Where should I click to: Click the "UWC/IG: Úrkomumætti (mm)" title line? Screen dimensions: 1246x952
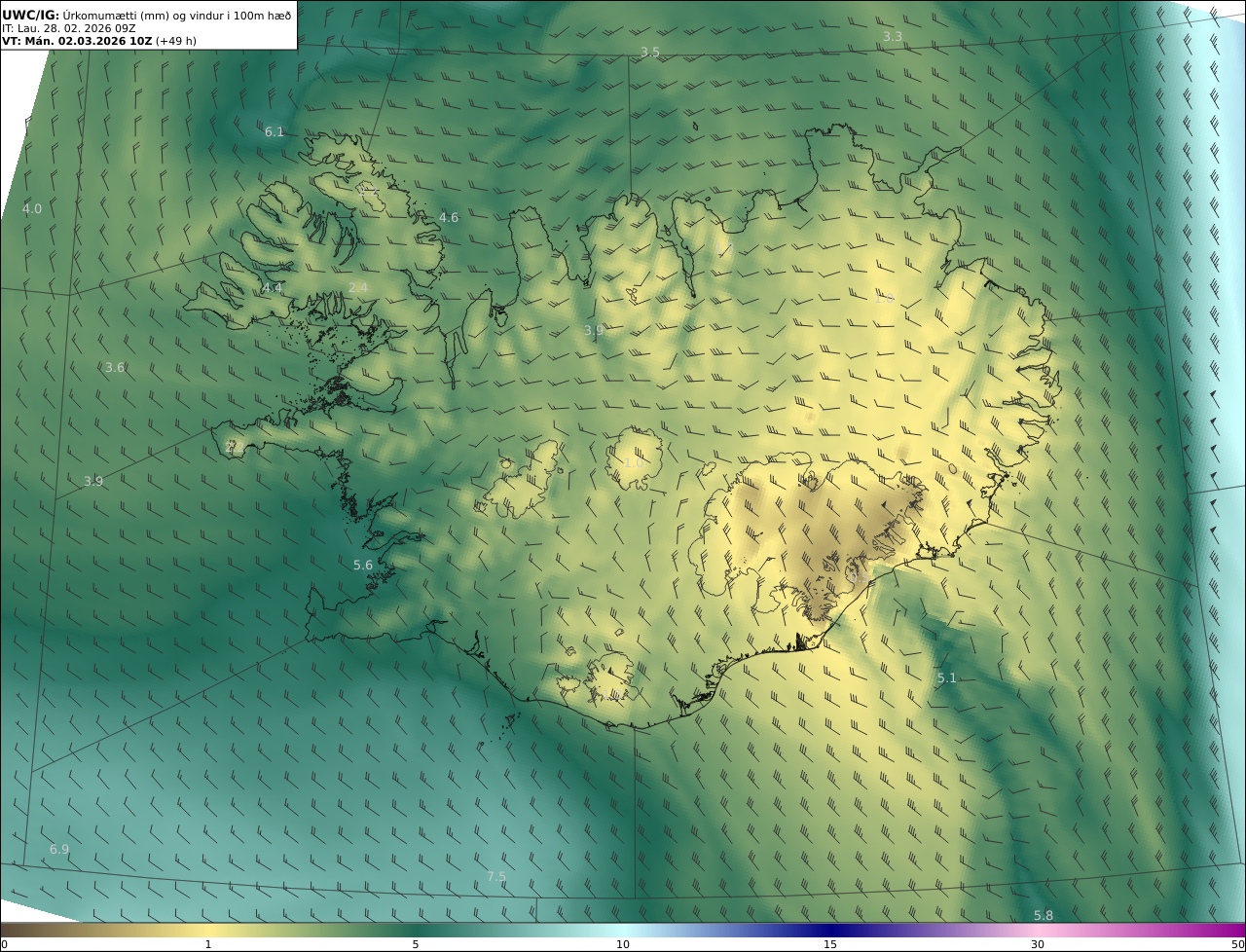(x=147, y=15)
